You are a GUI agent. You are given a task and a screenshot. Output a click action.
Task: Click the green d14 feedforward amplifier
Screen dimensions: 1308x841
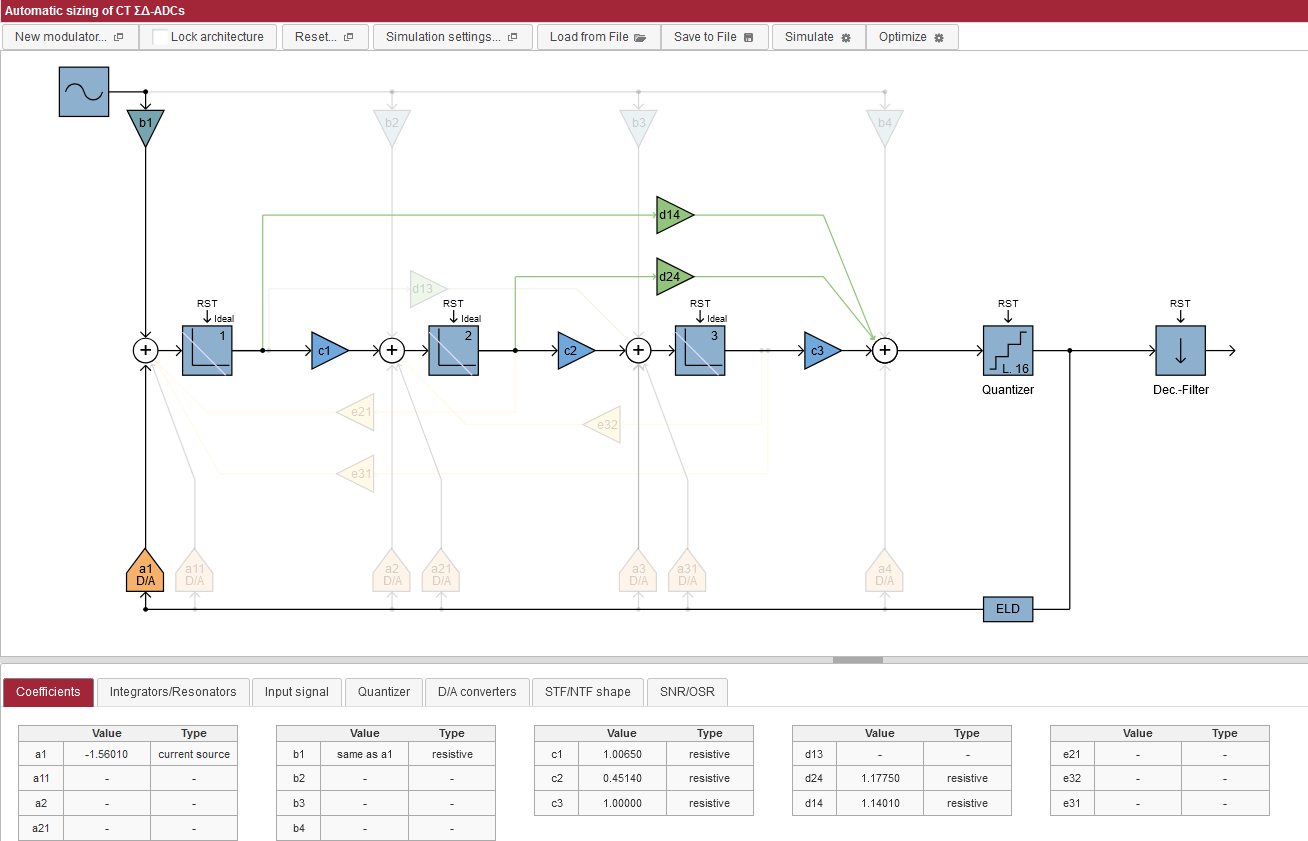tap(675, 215)
